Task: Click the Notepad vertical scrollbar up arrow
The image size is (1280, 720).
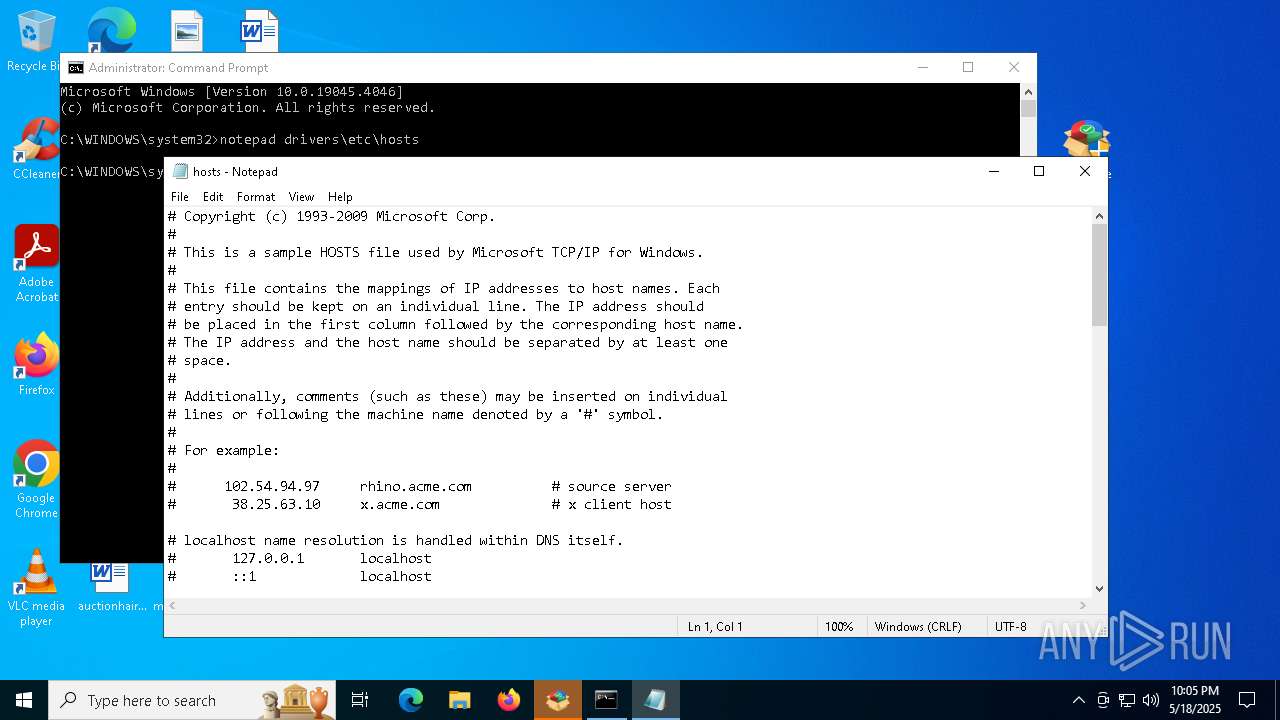Action: [x=1099, y=216]
